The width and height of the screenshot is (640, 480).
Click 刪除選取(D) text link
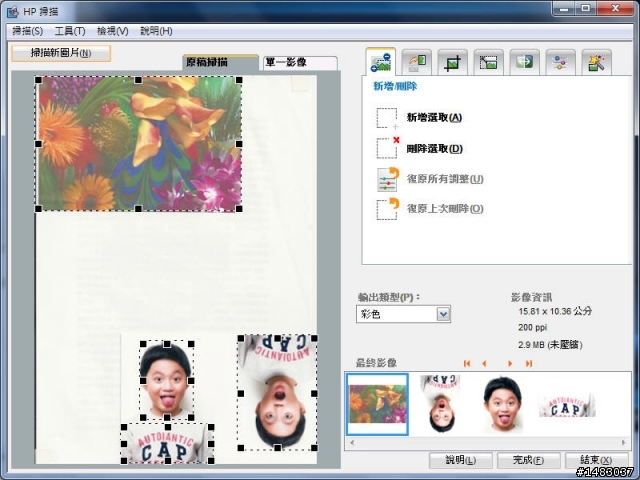point(434,149)
